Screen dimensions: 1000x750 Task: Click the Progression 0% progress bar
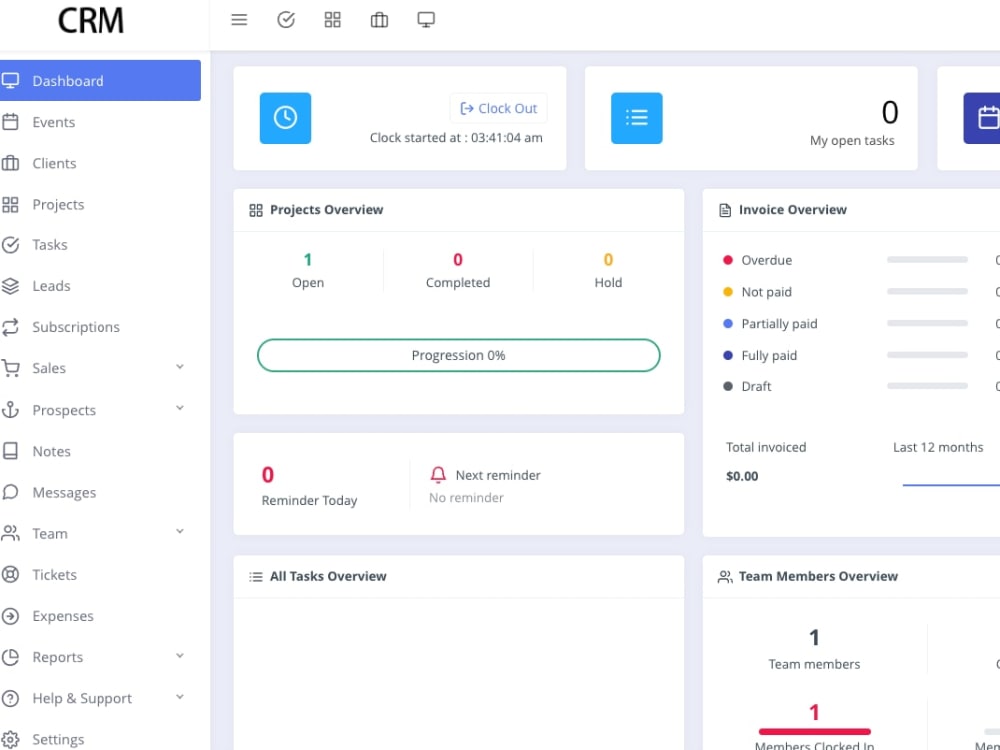[458, 355]
